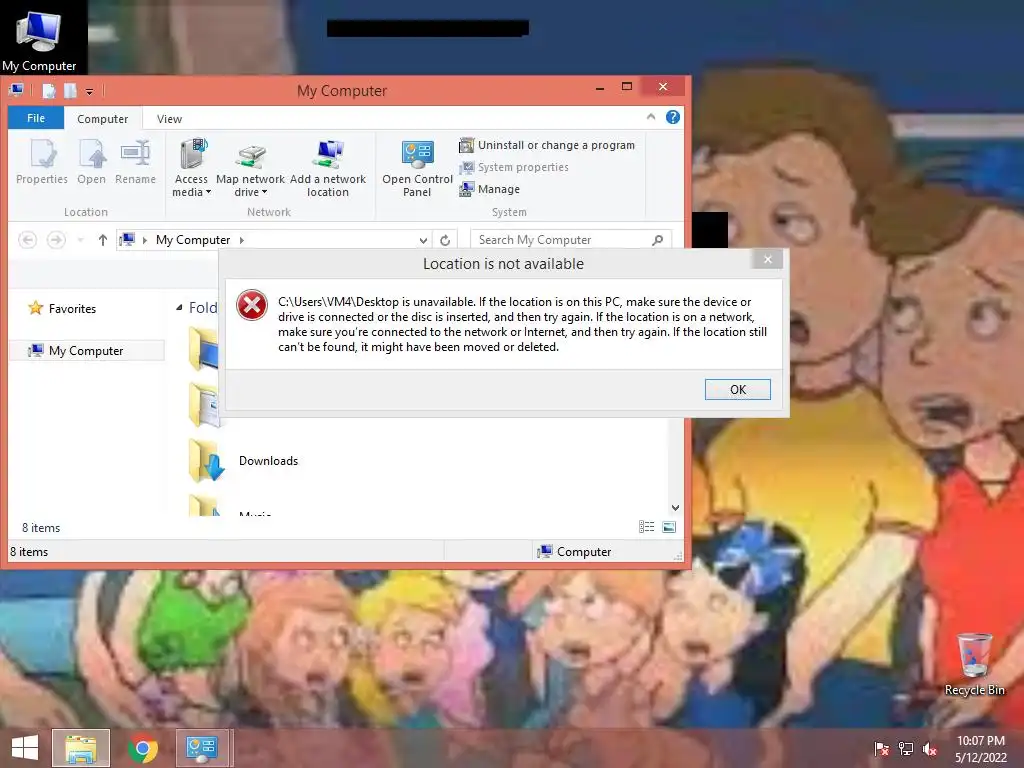Open System properties from the ribbon
The width and height of the screenshot is (1024, 768).
(x=513, y=167)
